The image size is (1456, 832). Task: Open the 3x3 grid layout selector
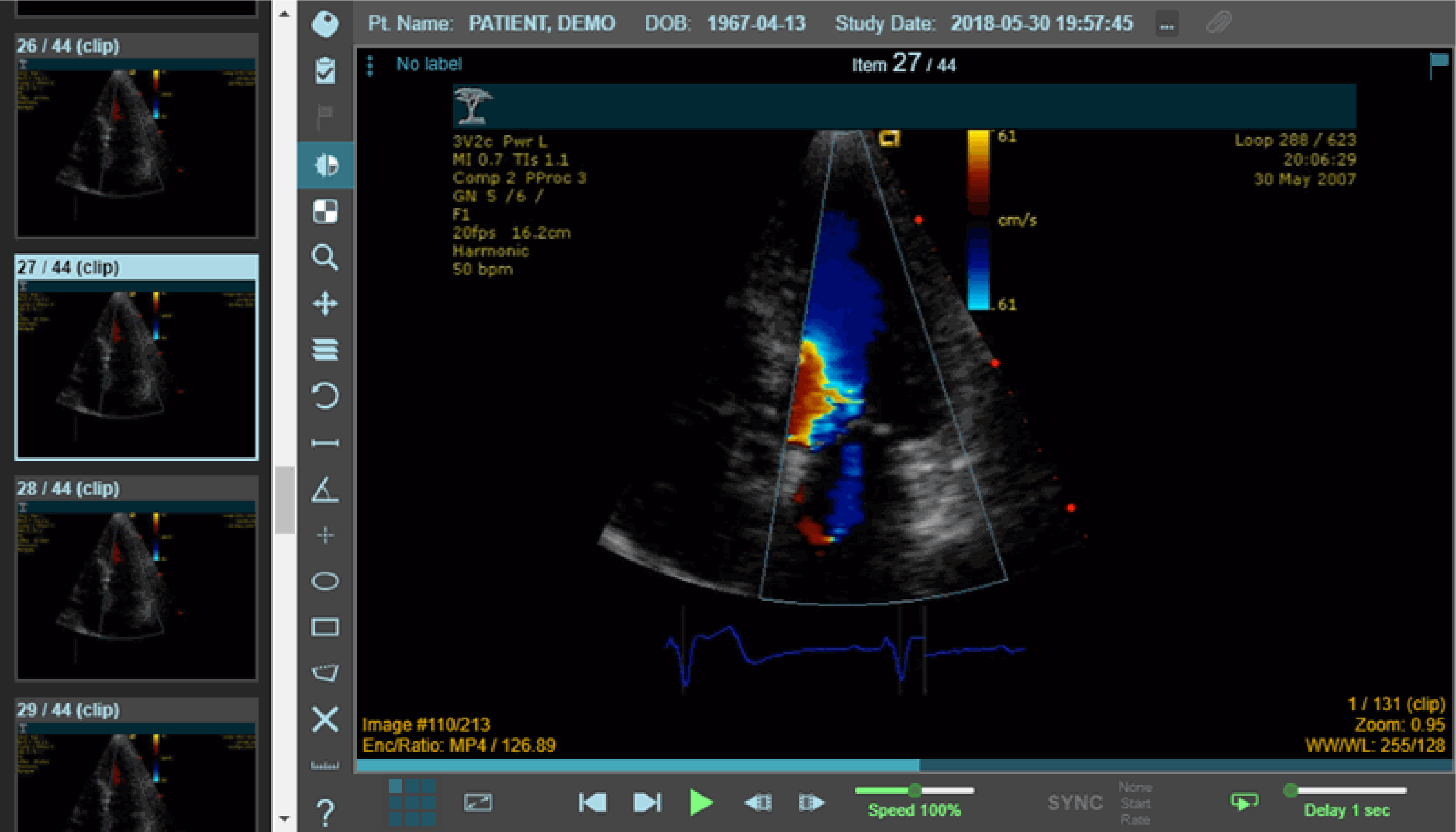(412, 802)
